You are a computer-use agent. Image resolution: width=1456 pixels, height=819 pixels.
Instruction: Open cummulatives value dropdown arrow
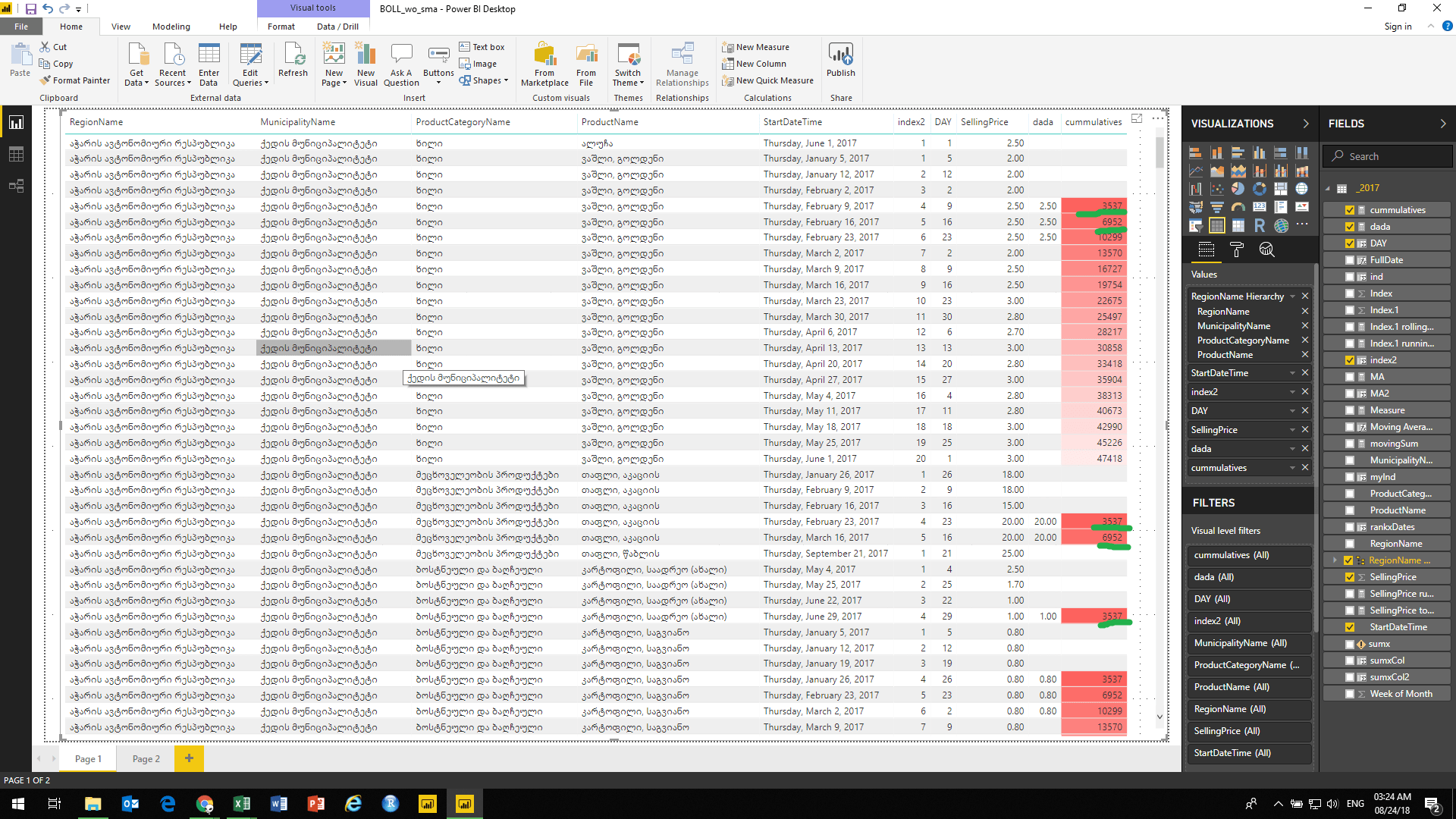1293,468
